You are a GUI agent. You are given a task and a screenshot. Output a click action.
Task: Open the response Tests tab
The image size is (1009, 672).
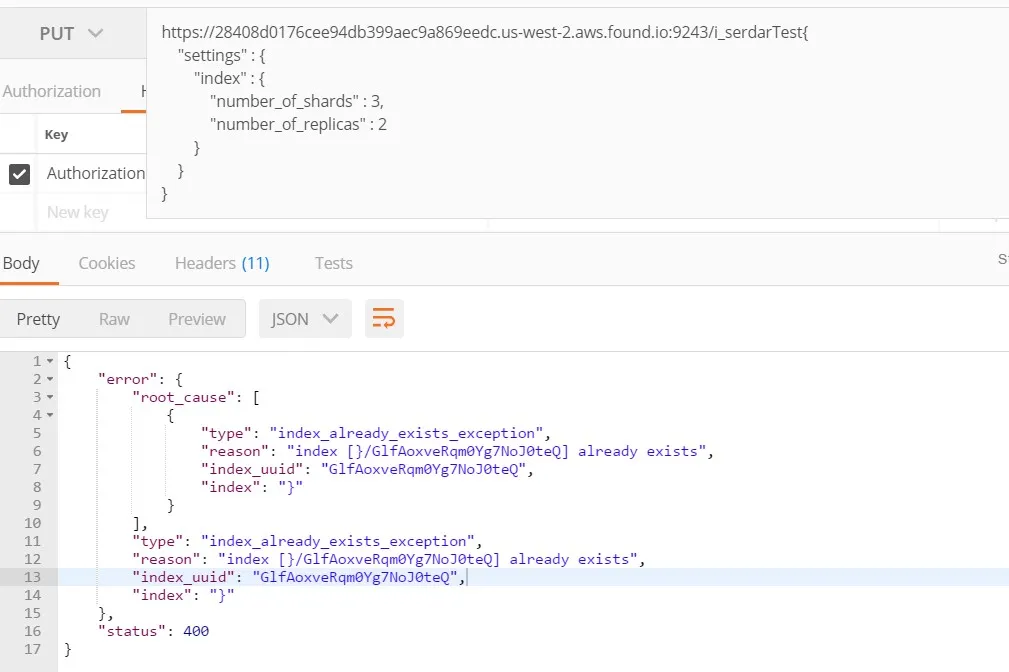point(333,263)
